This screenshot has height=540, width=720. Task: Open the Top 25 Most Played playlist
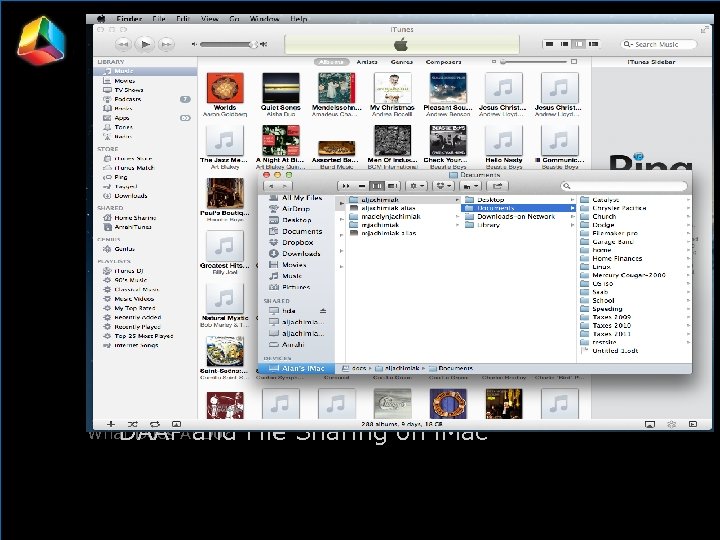coord(145,336)
